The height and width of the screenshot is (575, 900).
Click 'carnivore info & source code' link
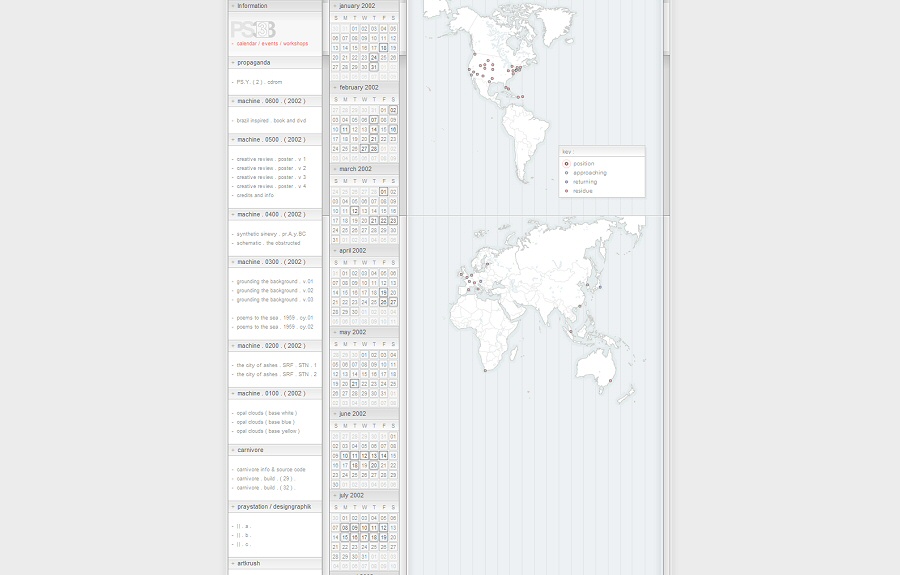(271, 469)
